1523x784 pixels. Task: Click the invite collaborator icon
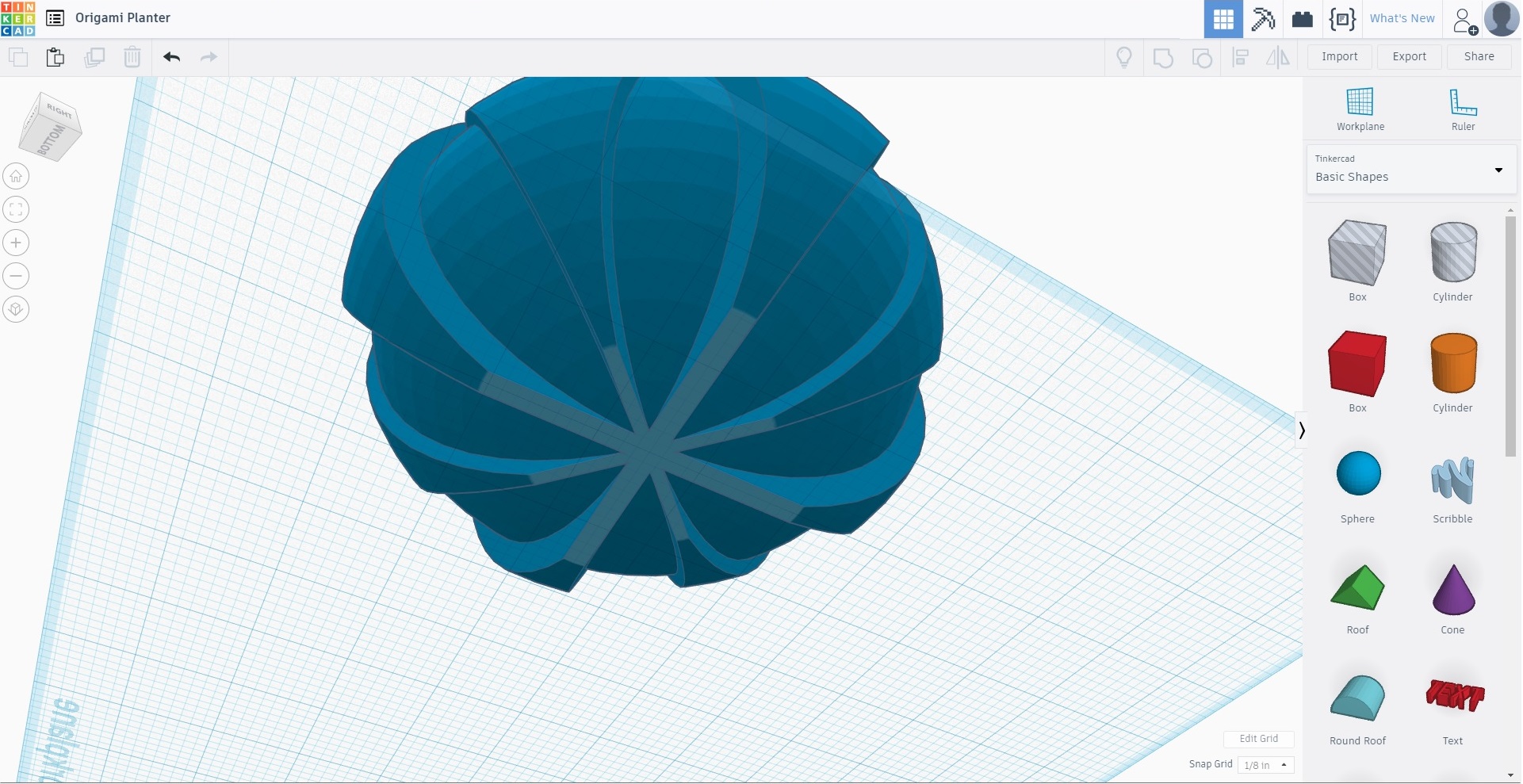point(1464,20)
